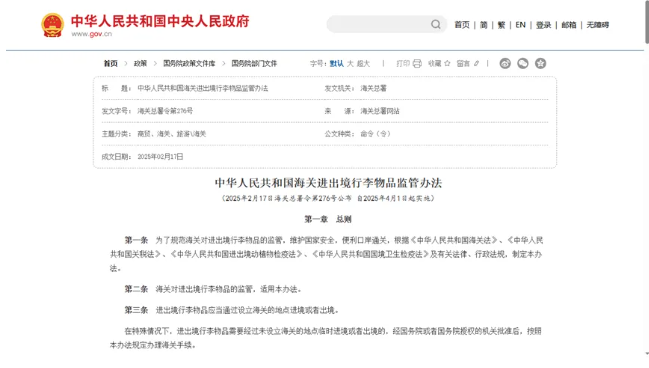Viewport: 649px width, 368px height.
Task: Click the 第二条 article label
Action: [x=136, y=289]
